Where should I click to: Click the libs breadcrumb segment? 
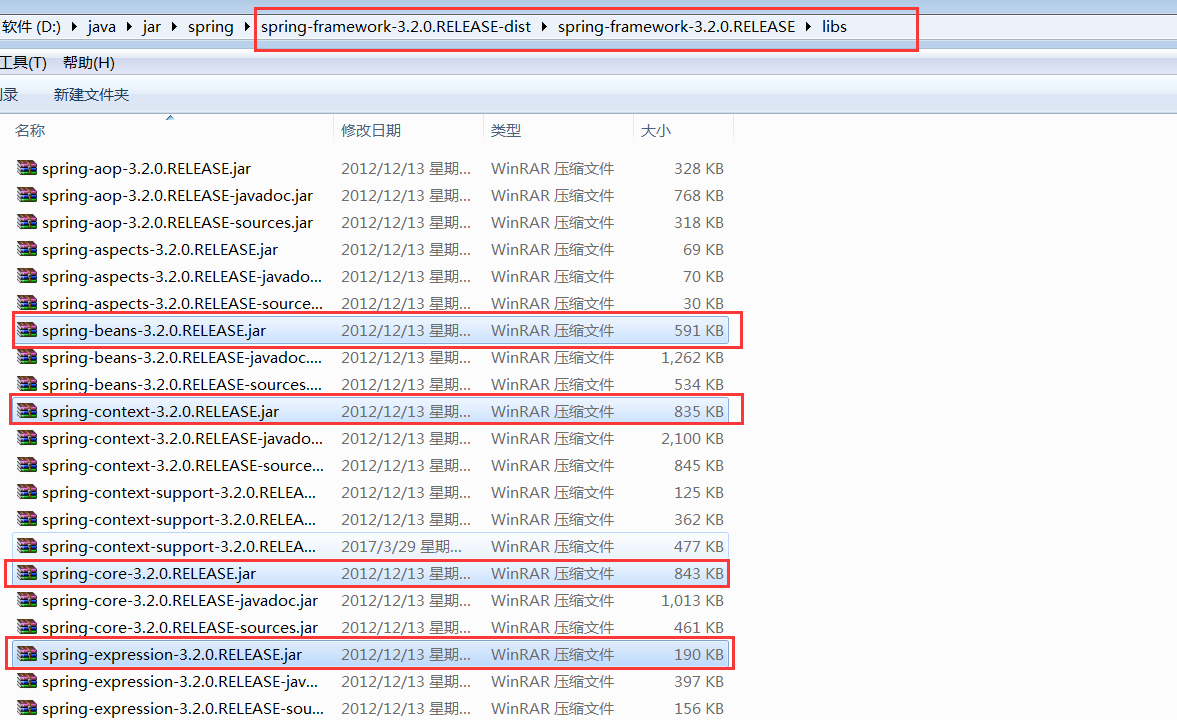(x=834, y=27)
